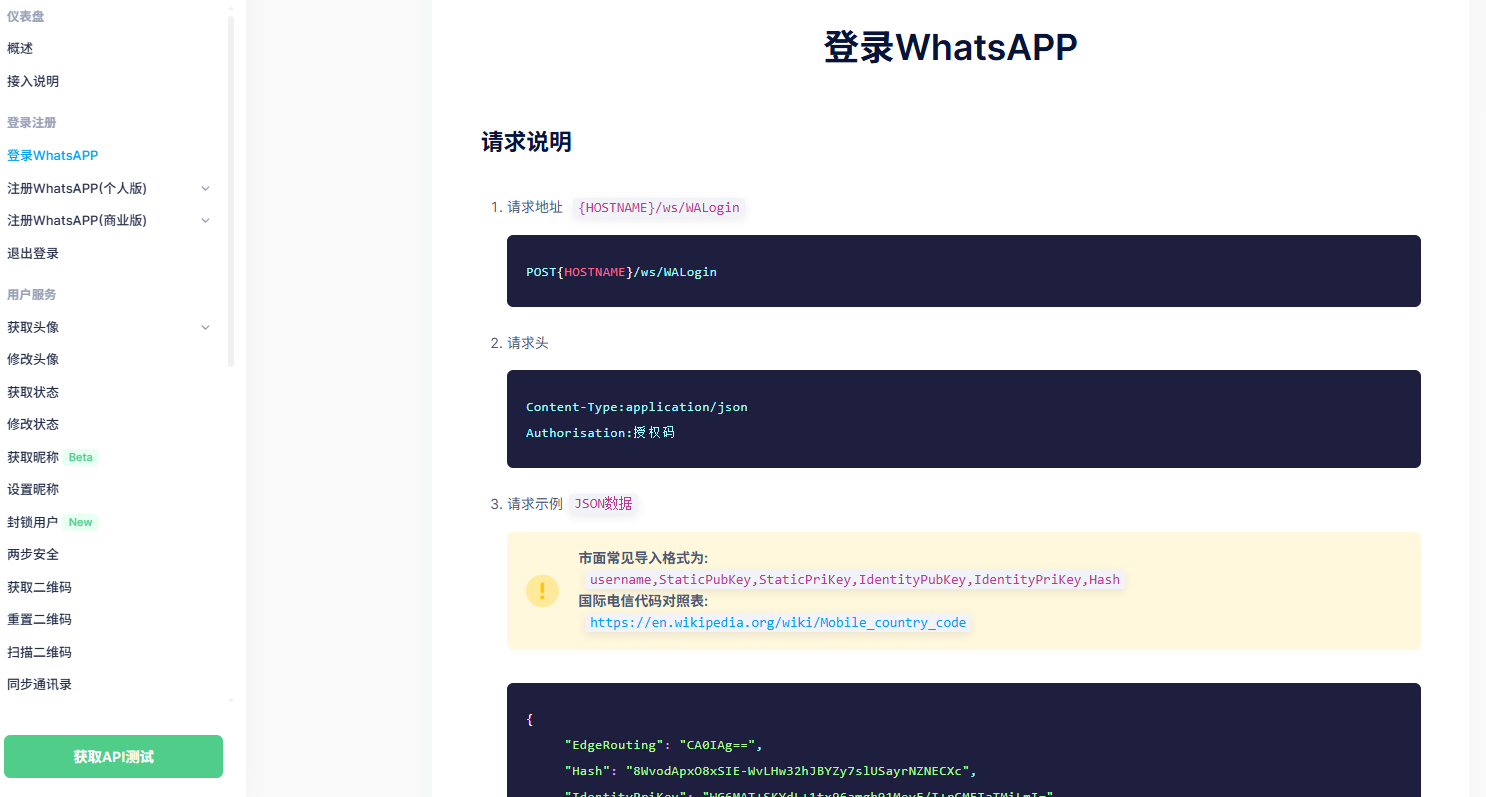The width and height of the screenshot is (1486, 797).
Task: Click the POST{HOSTNAME}/ws/WALogin code line
Action: (x=621, y=271)
